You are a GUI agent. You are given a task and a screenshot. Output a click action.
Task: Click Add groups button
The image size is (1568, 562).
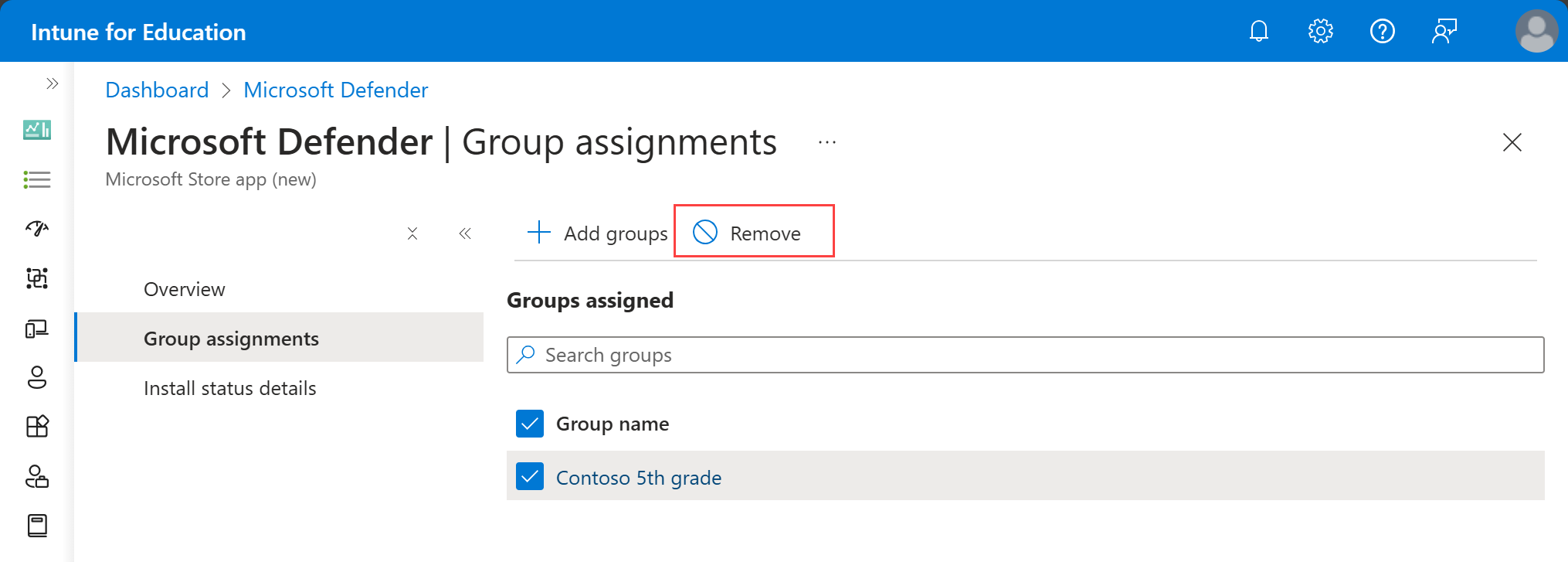(596, 233)
